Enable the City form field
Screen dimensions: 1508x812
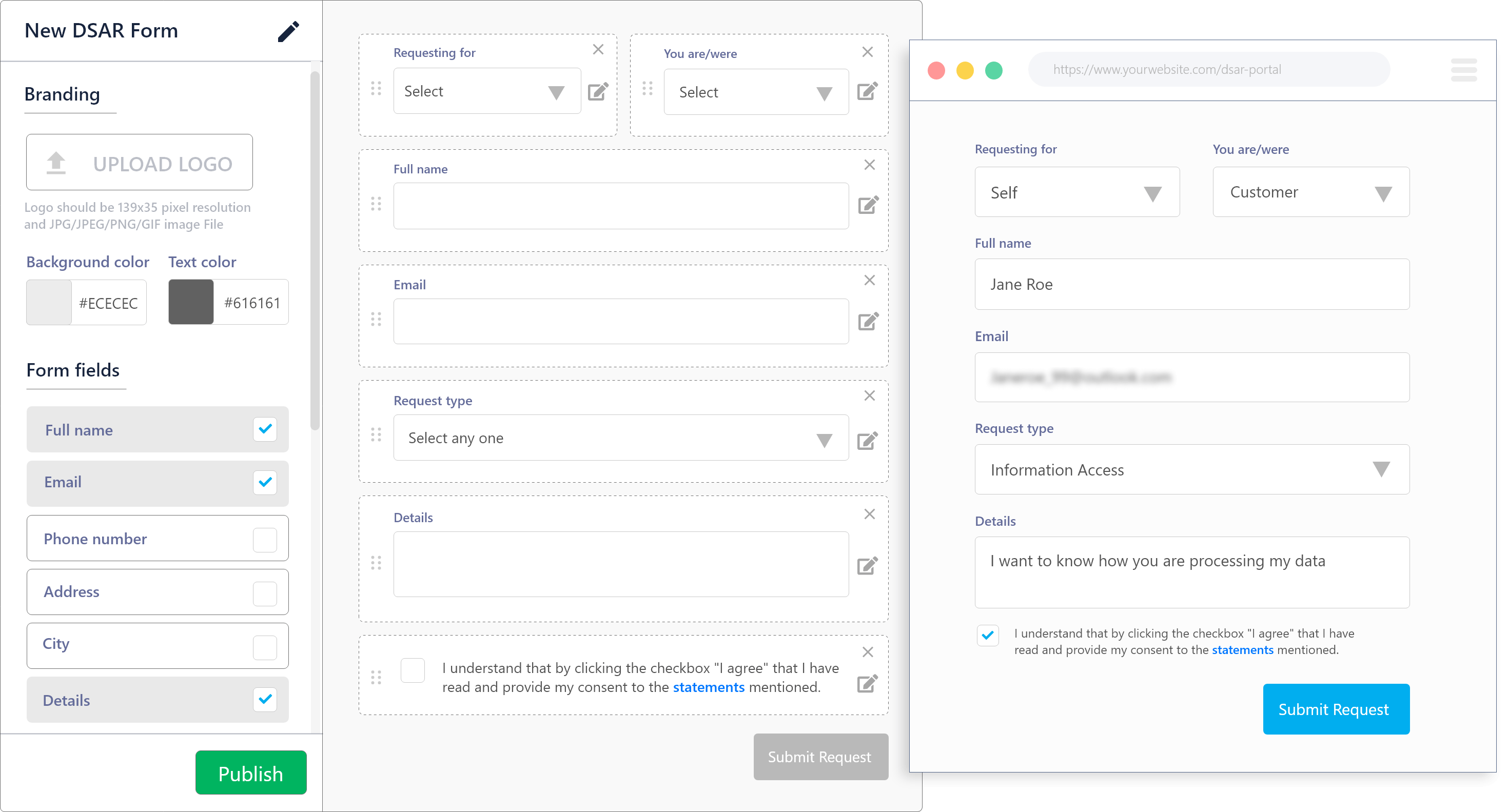pos(265,647)
